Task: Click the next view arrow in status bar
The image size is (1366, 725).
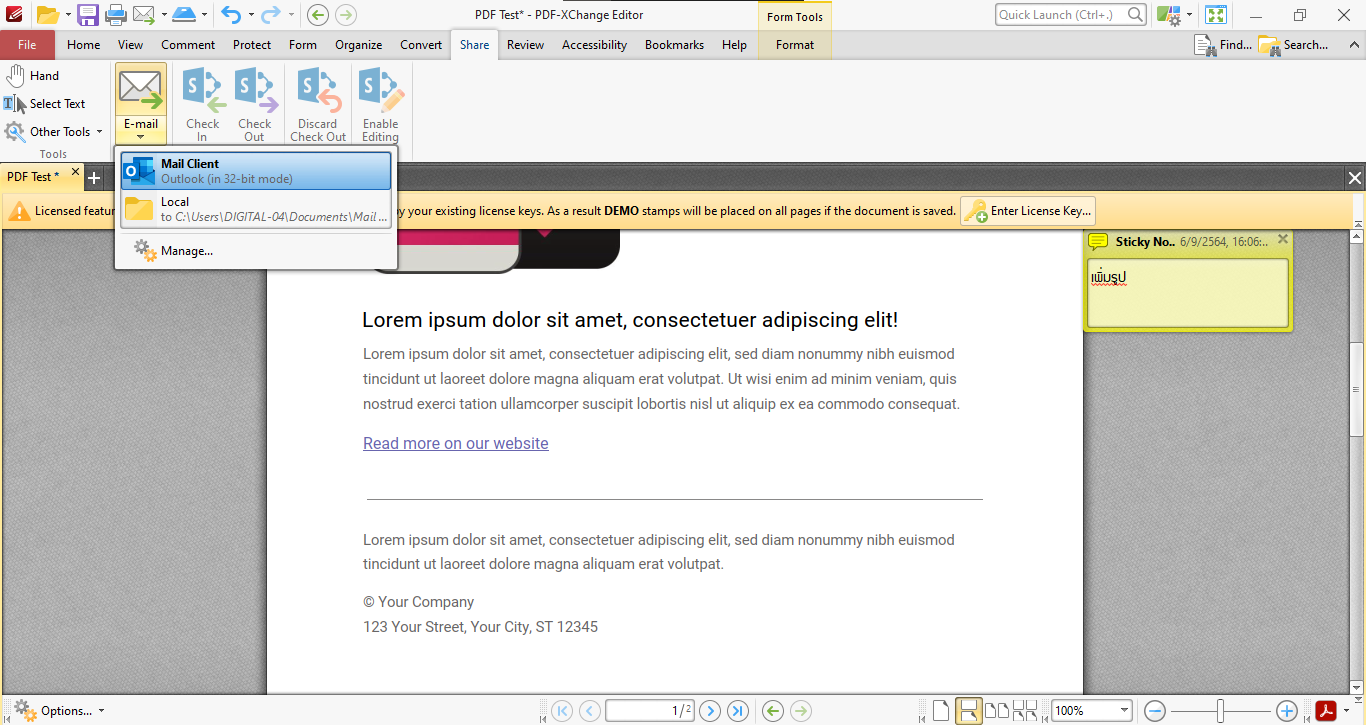Action: tap(801, 711)
